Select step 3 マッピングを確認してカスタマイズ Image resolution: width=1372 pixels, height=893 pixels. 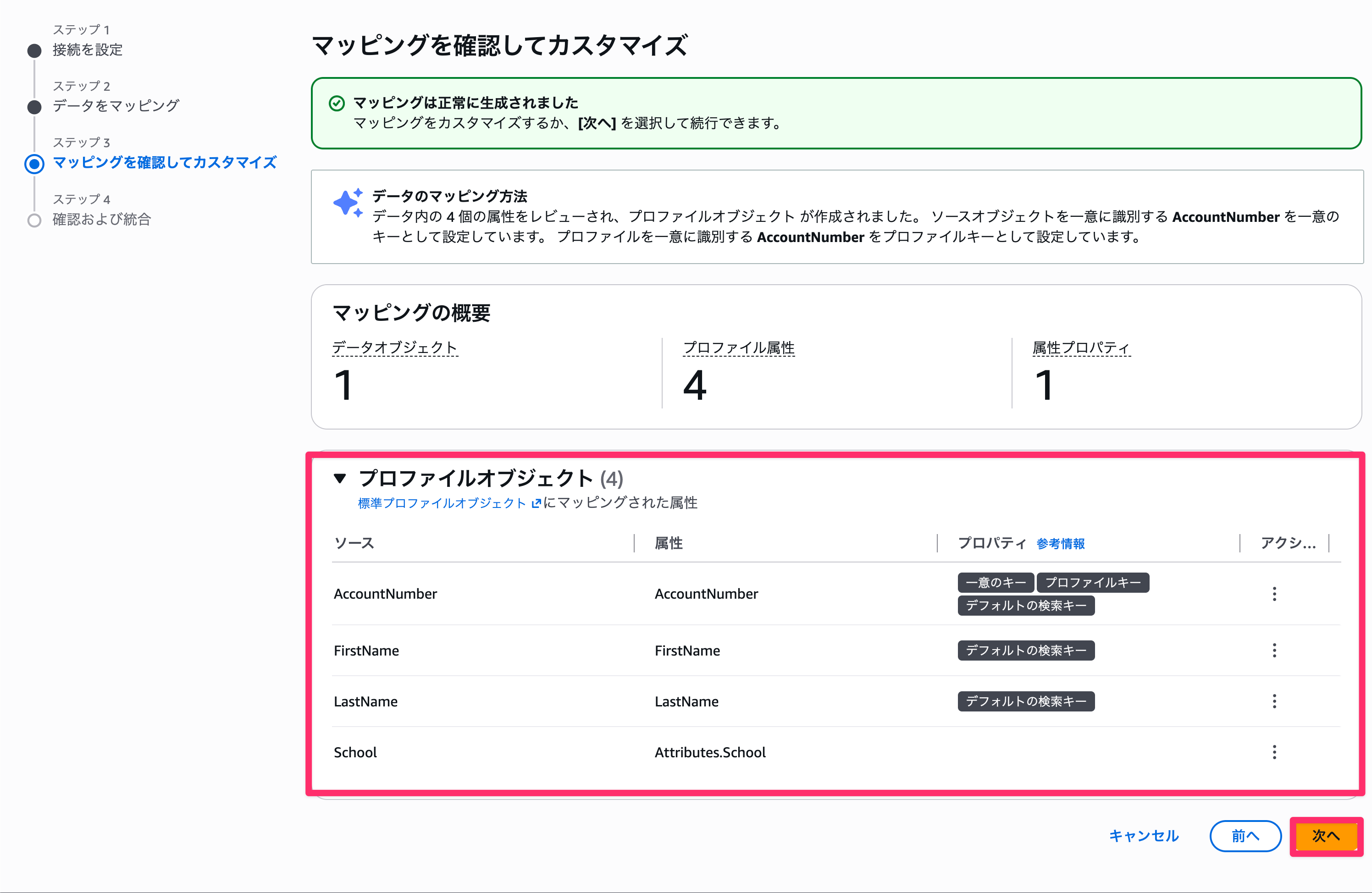coord(164,162)
